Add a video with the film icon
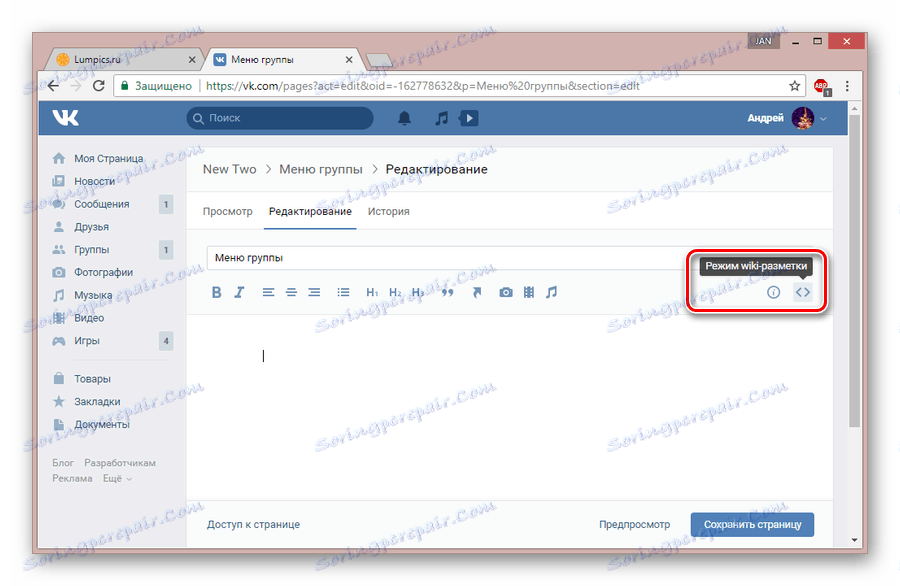The image size is (900, 586). (529, 292)
